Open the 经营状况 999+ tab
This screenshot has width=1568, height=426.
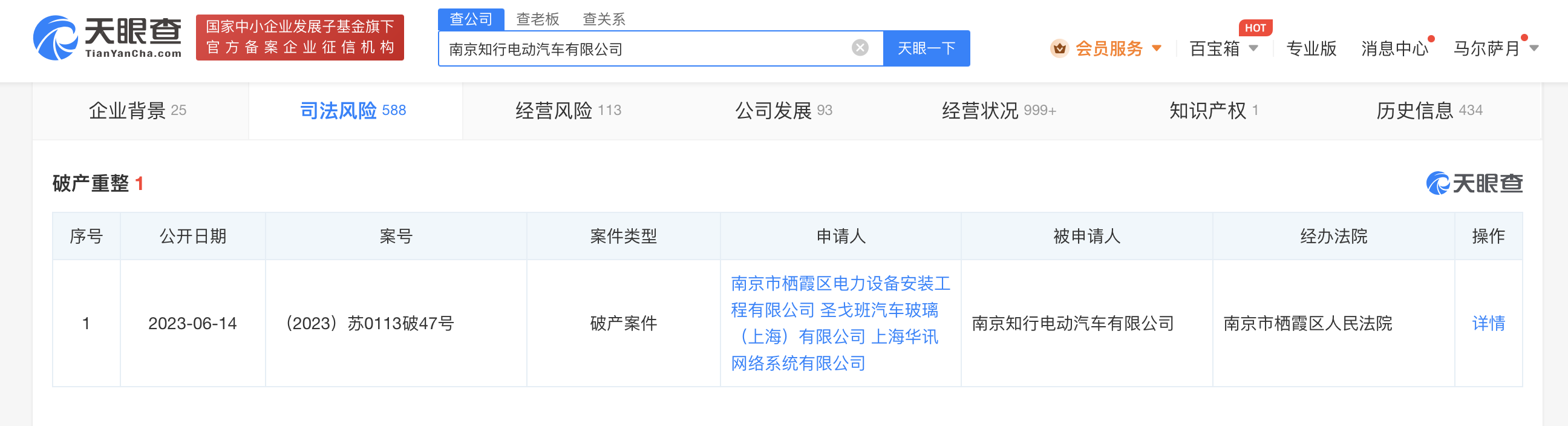click(999, 111)
